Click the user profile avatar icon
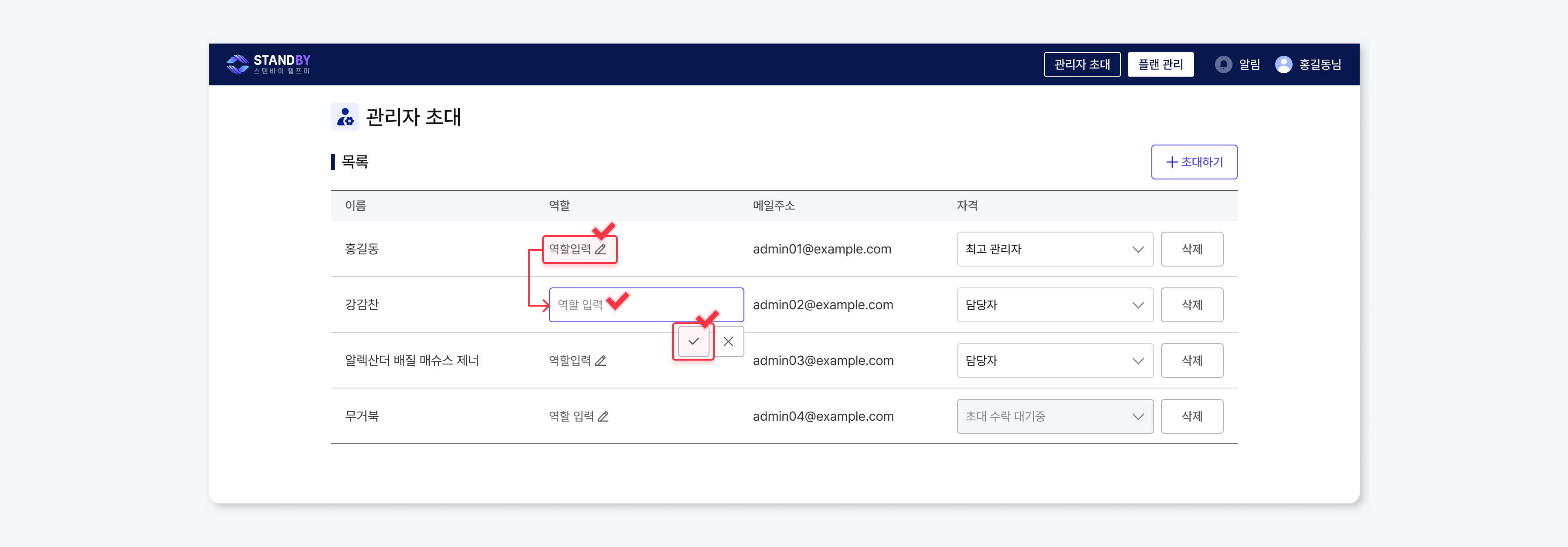Screen dimensions: 1568x547 1283,64
